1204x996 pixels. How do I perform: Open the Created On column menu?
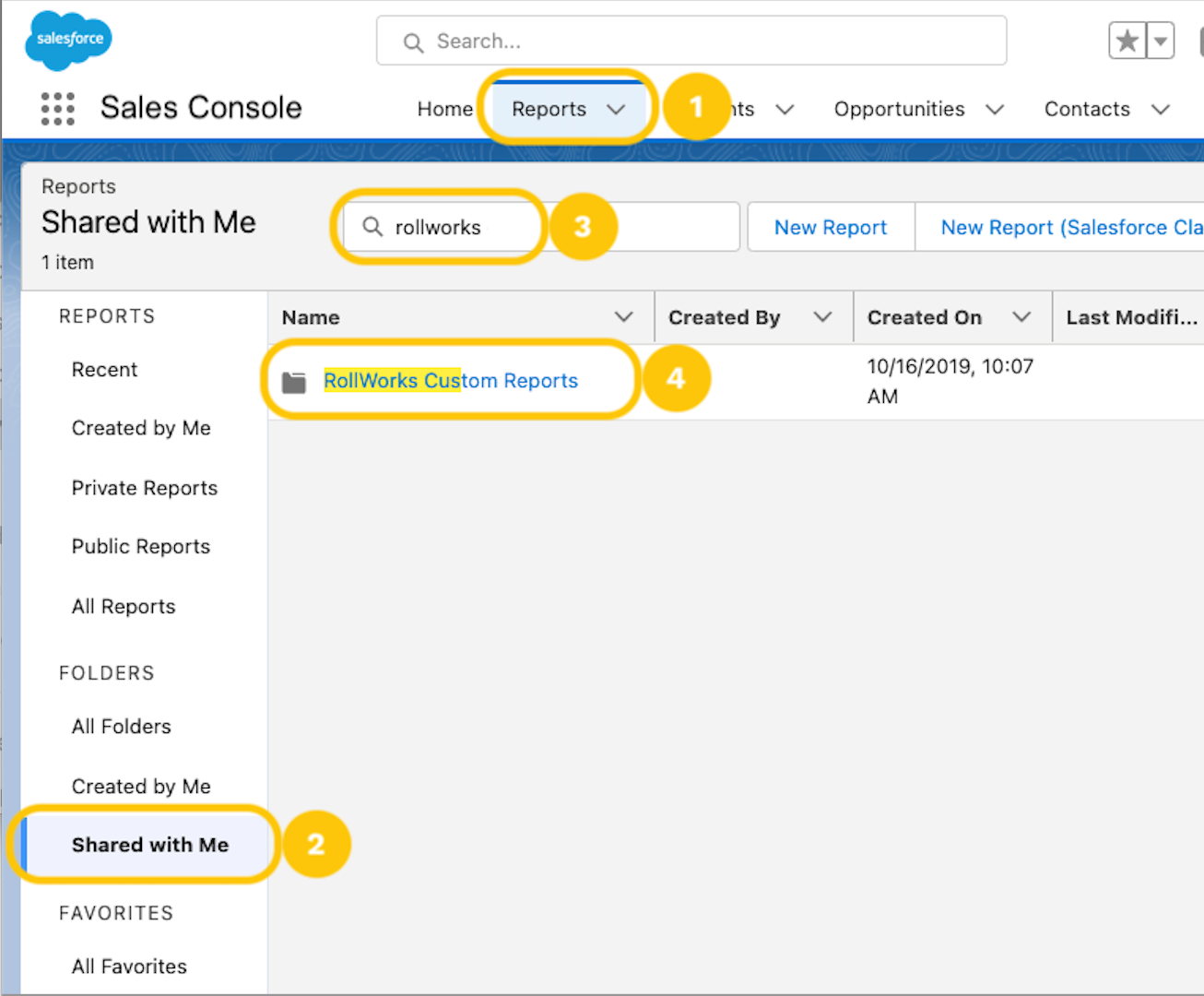click(1021, 317)
